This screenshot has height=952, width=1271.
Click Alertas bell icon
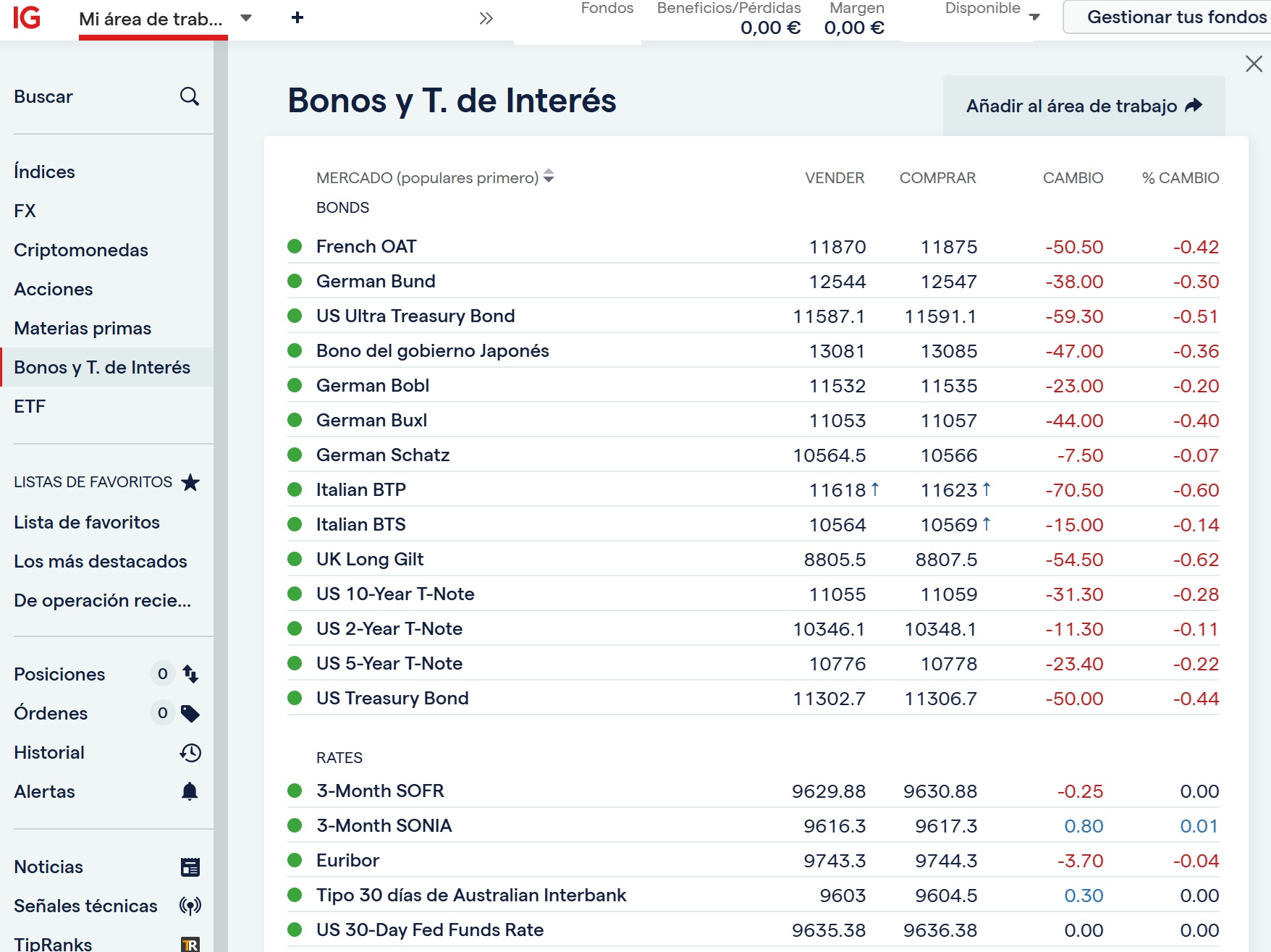click(x=190, y=791)
